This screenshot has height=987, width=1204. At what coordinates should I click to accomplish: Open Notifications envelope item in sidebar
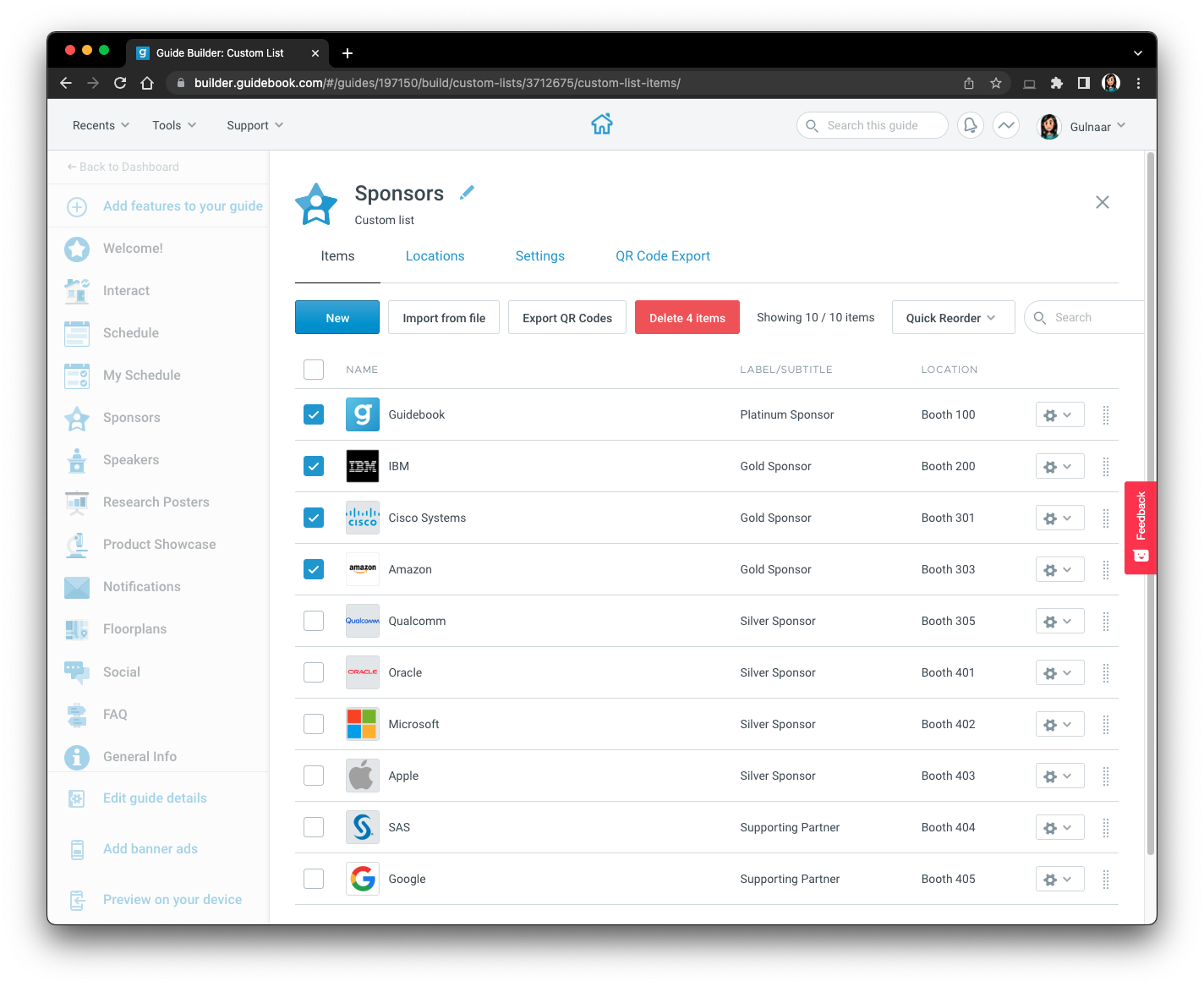click(x=142, y=587)
